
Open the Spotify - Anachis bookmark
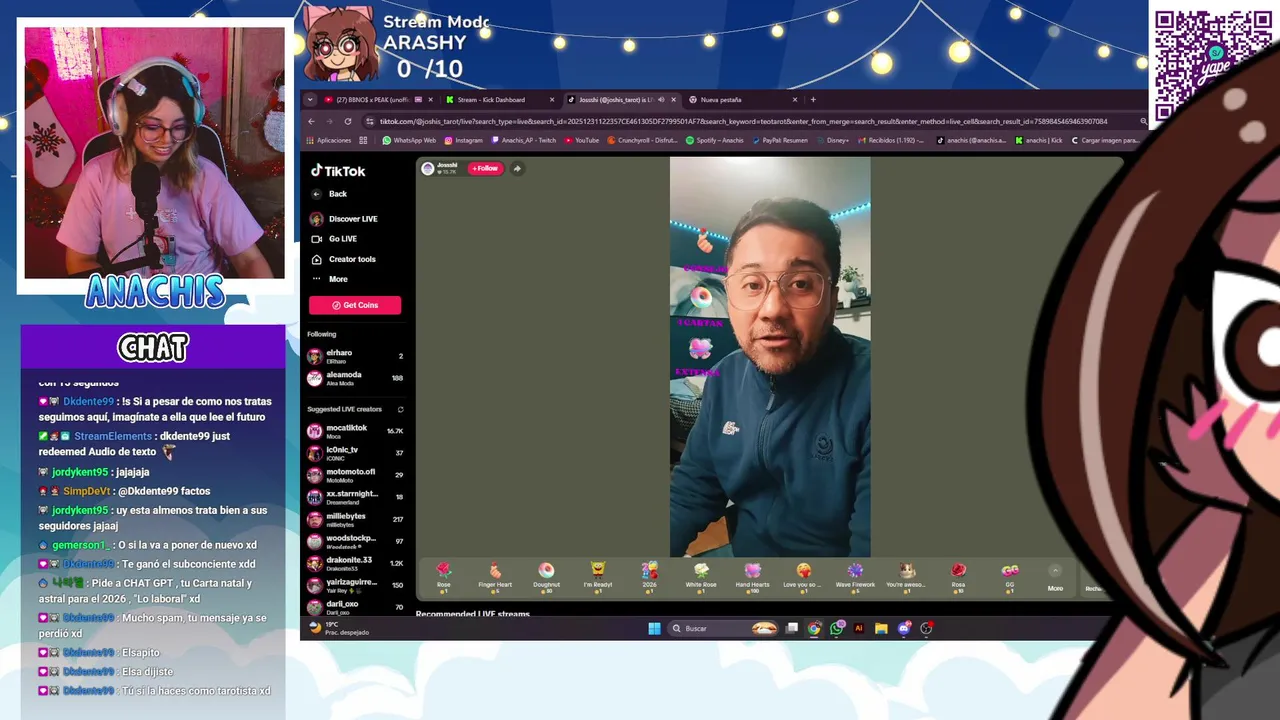(714, 140)
